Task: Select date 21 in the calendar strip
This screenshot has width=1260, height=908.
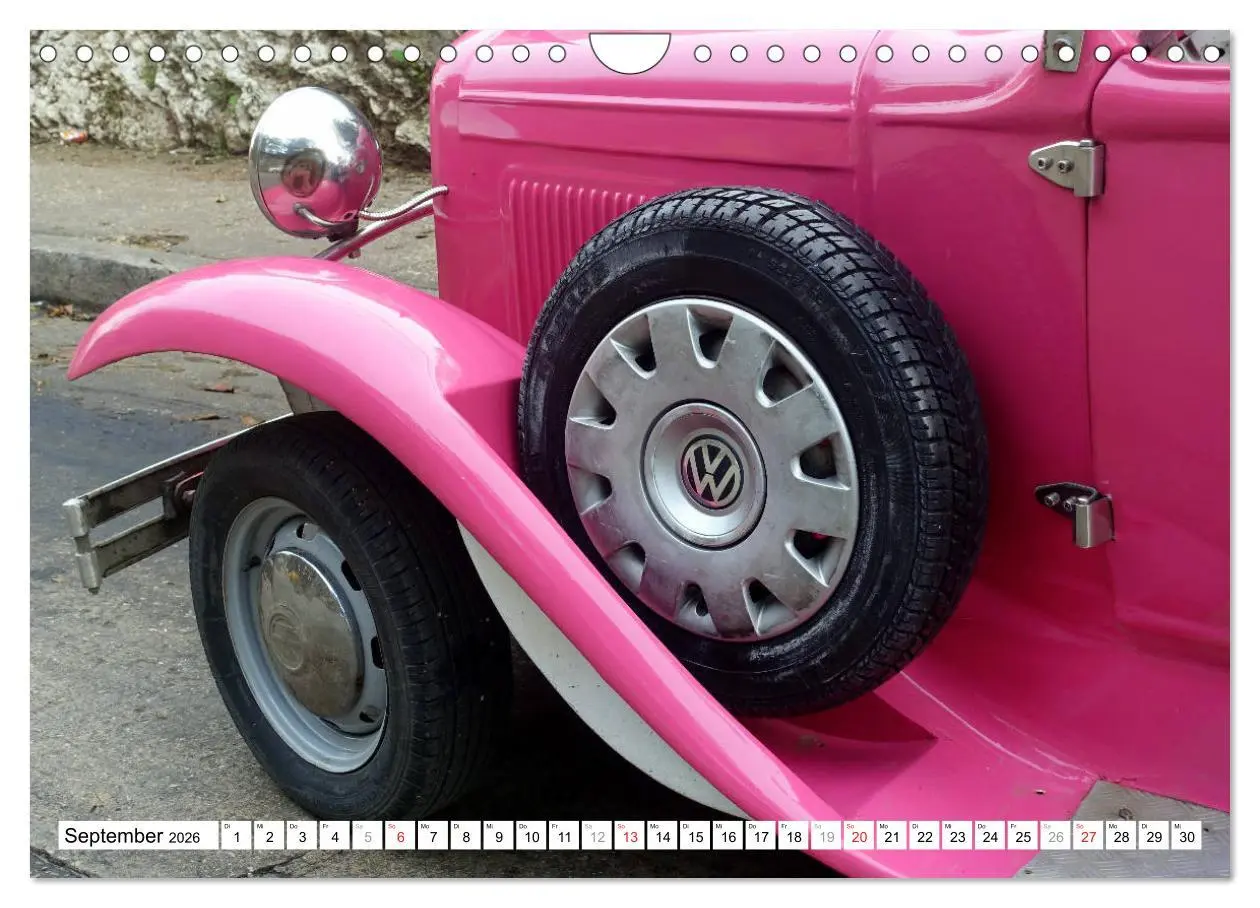Action: point(891,836)
